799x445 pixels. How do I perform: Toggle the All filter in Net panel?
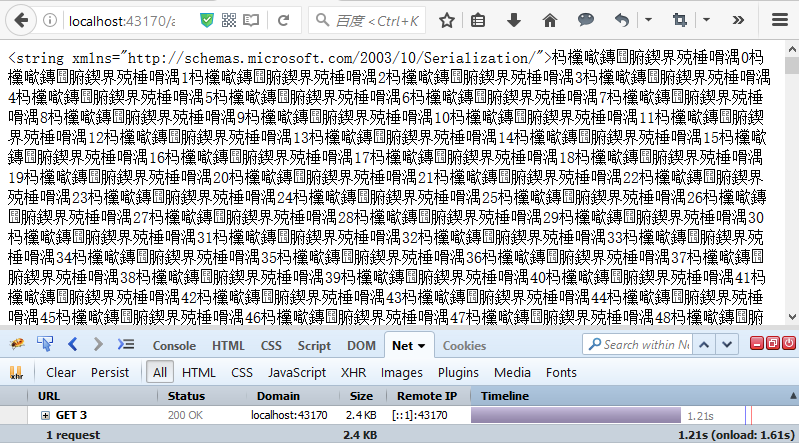159,373
